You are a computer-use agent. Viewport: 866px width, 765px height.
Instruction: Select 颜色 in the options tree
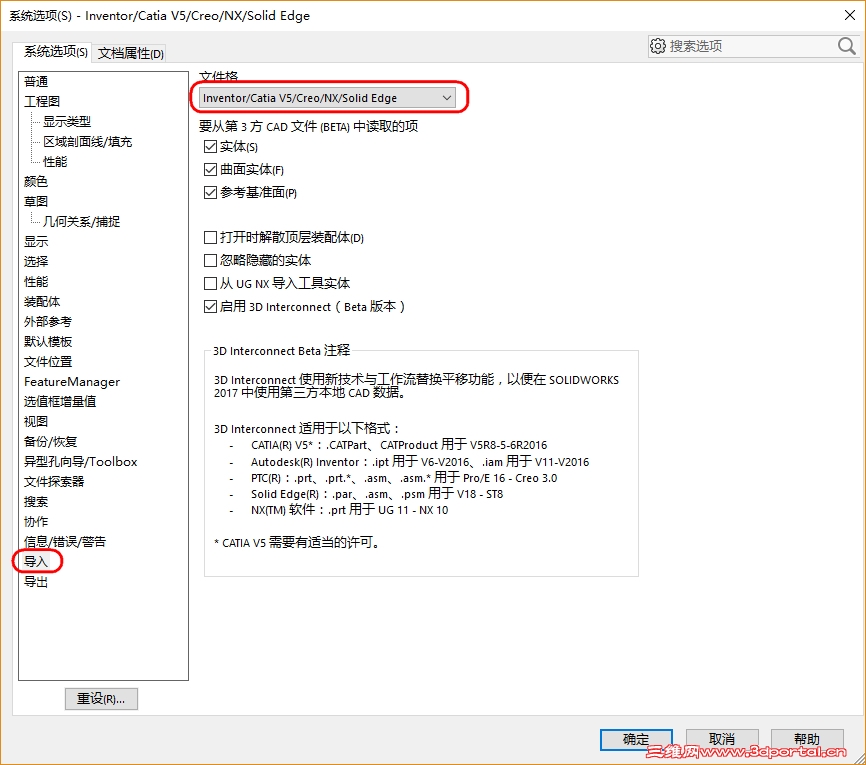click(36, 182)
